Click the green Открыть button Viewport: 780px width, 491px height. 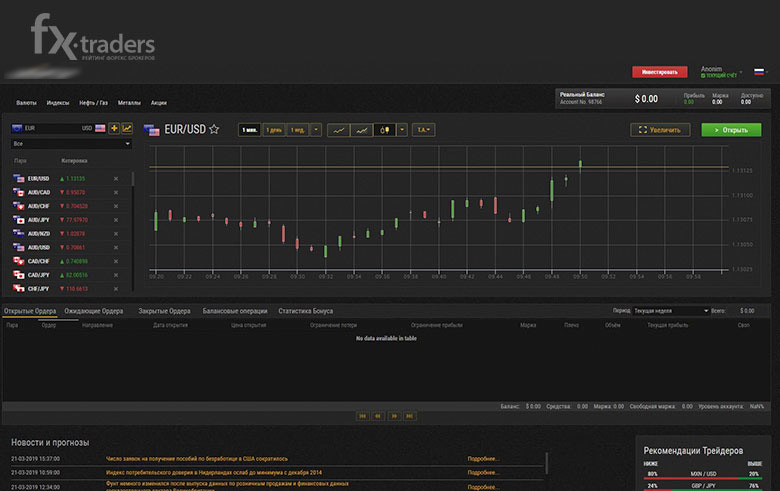pyautogui.click(x=731, y=130)
